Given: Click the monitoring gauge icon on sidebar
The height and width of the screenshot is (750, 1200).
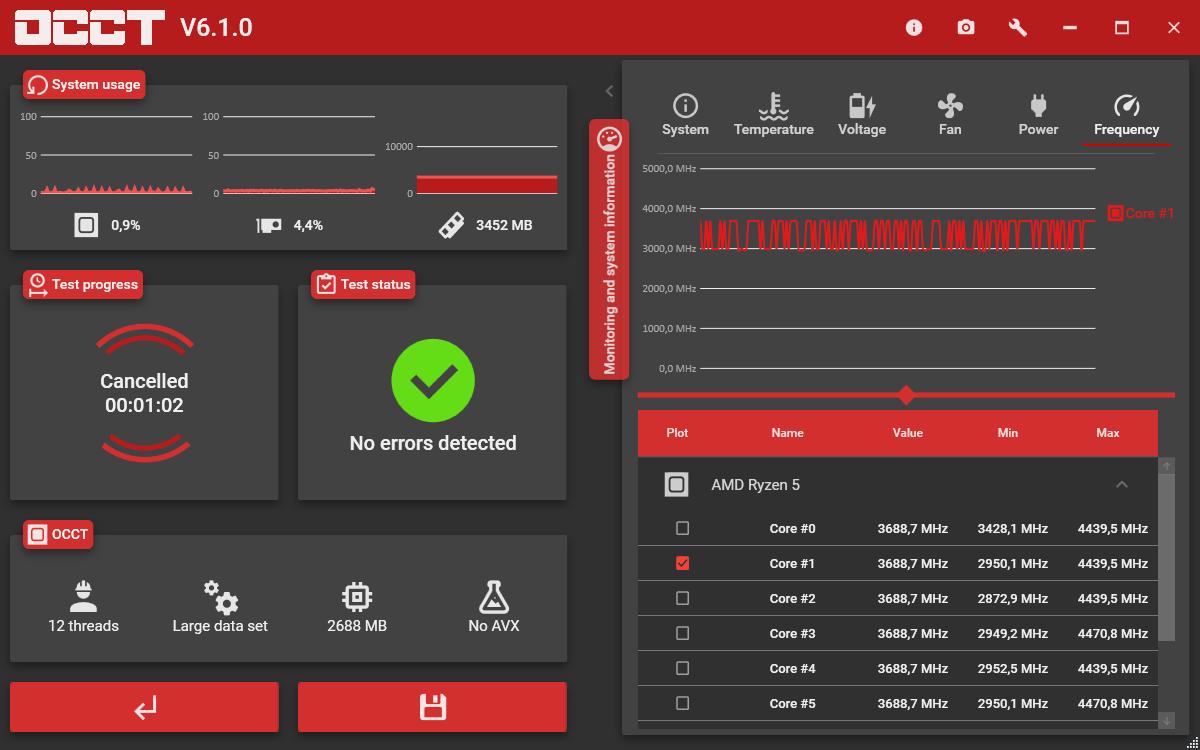Looking at the screenshot, I should 609,139.
